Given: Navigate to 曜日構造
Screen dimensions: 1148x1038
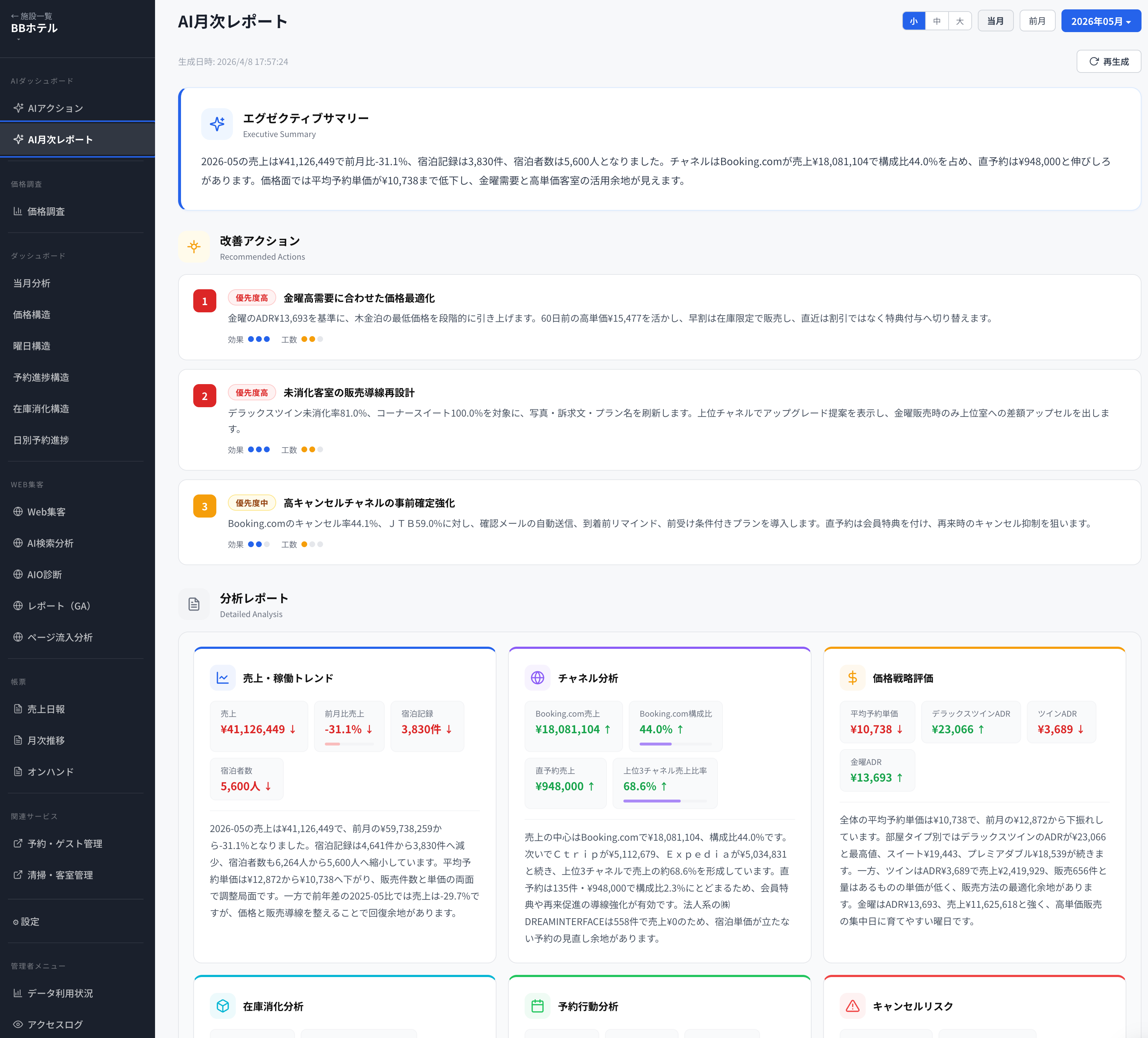Looking at the screenshot, I should [32, 346].
